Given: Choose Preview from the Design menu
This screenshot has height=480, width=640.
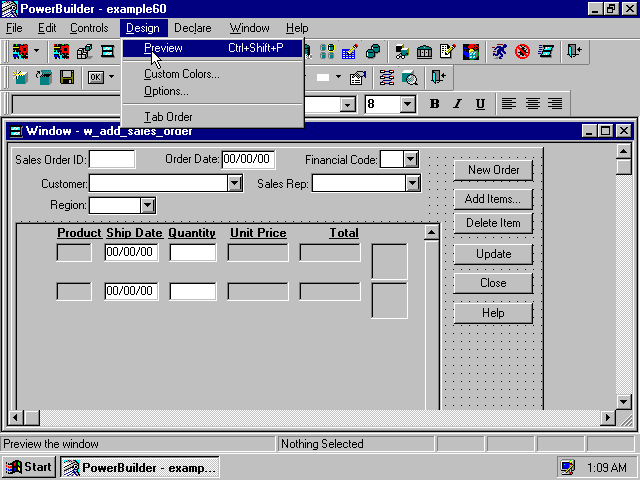Looking at the screenshot, I should tap(212, 48).
